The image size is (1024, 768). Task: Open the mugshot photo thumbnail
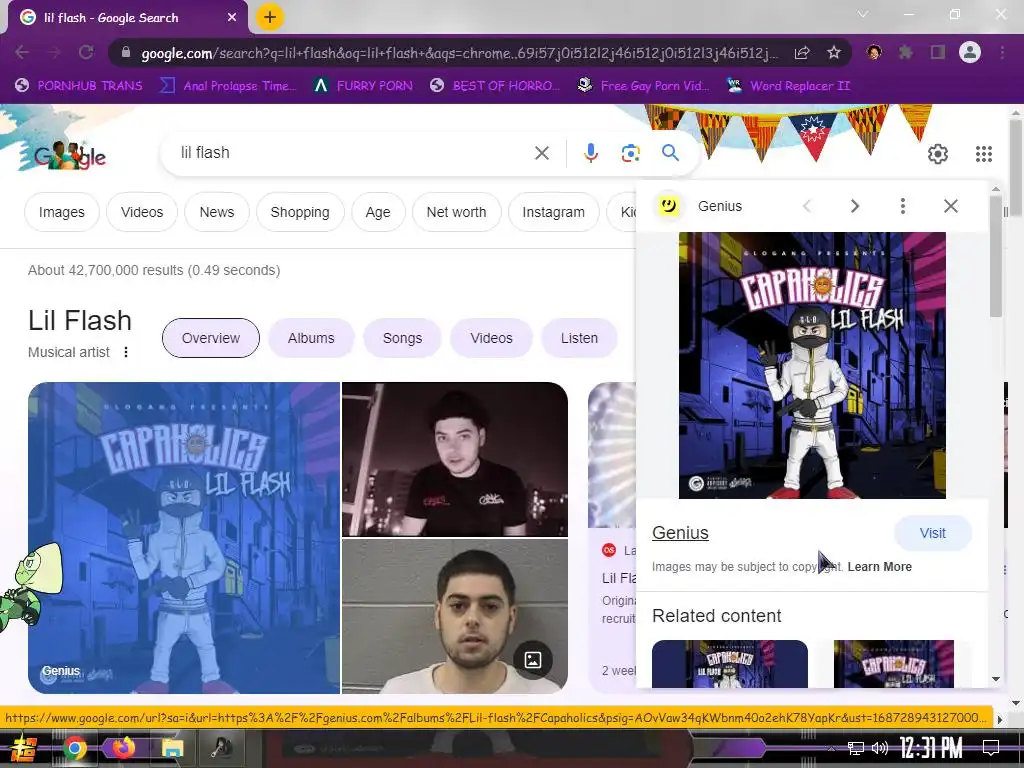tap(455, 616)
